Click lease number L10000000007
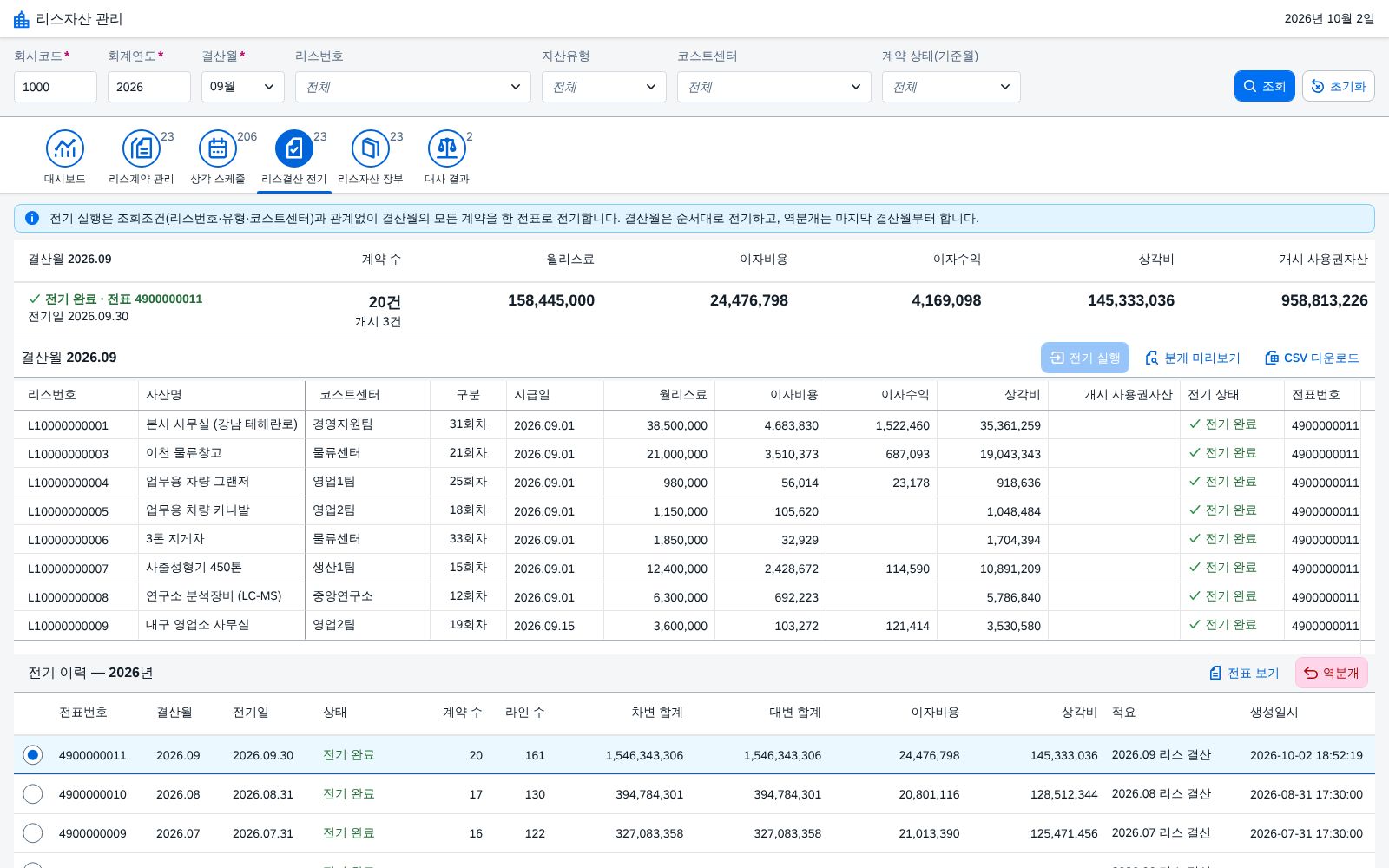Viewport: 1389px width, 868px height. tap(69, 569)
